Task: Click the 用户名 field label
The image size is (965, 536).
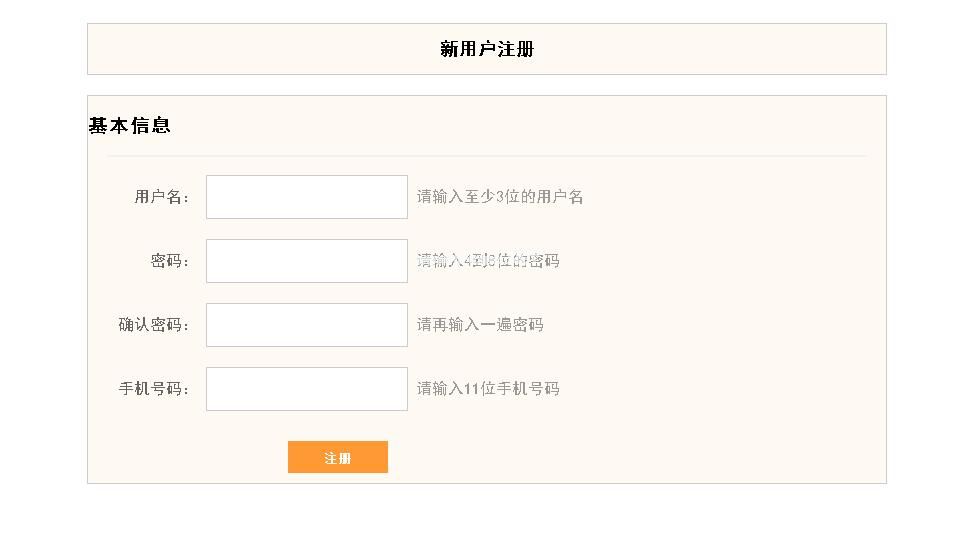Action: 161,197
